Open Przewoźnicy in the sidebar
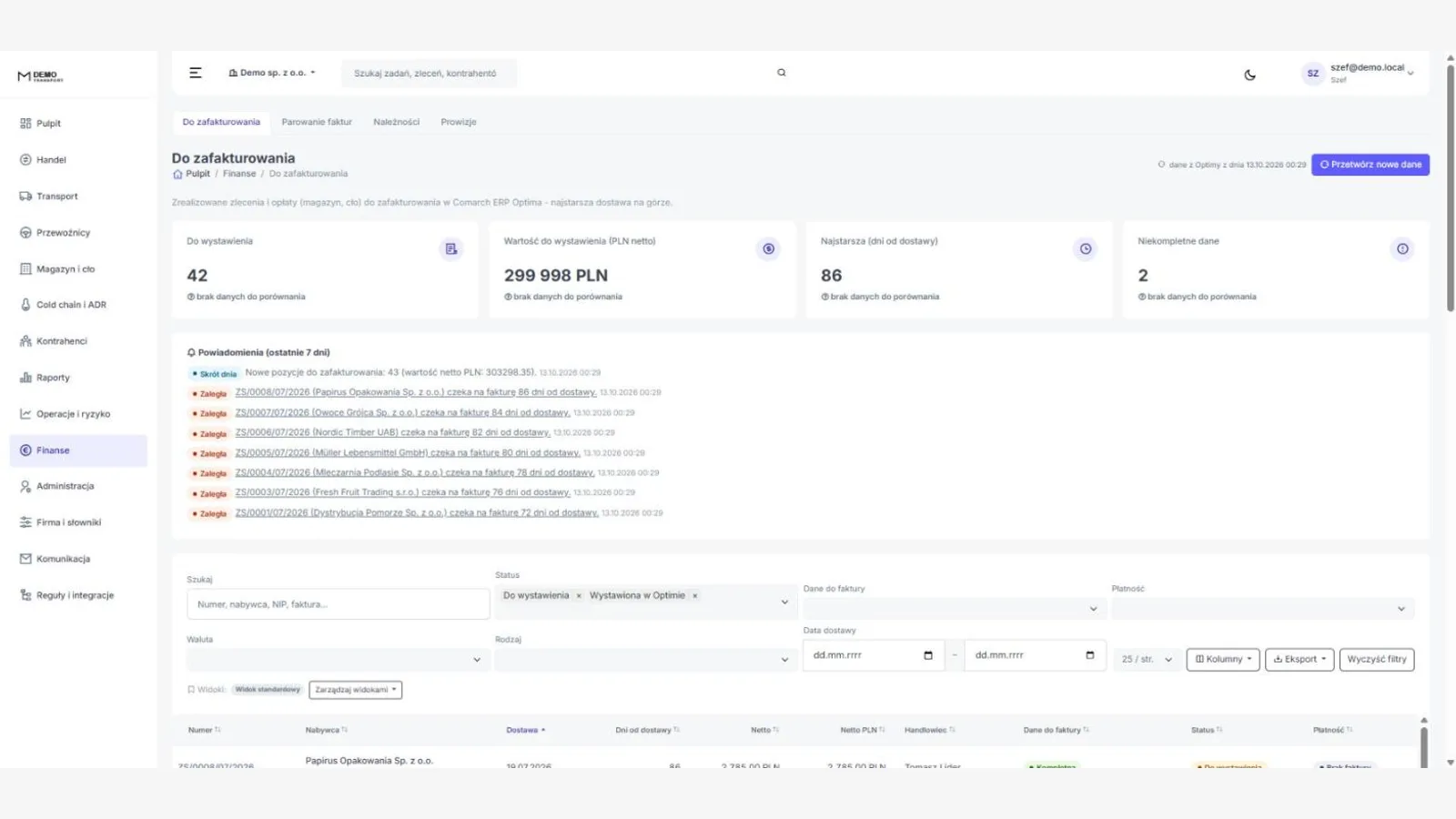 click(x=78, y=233)
